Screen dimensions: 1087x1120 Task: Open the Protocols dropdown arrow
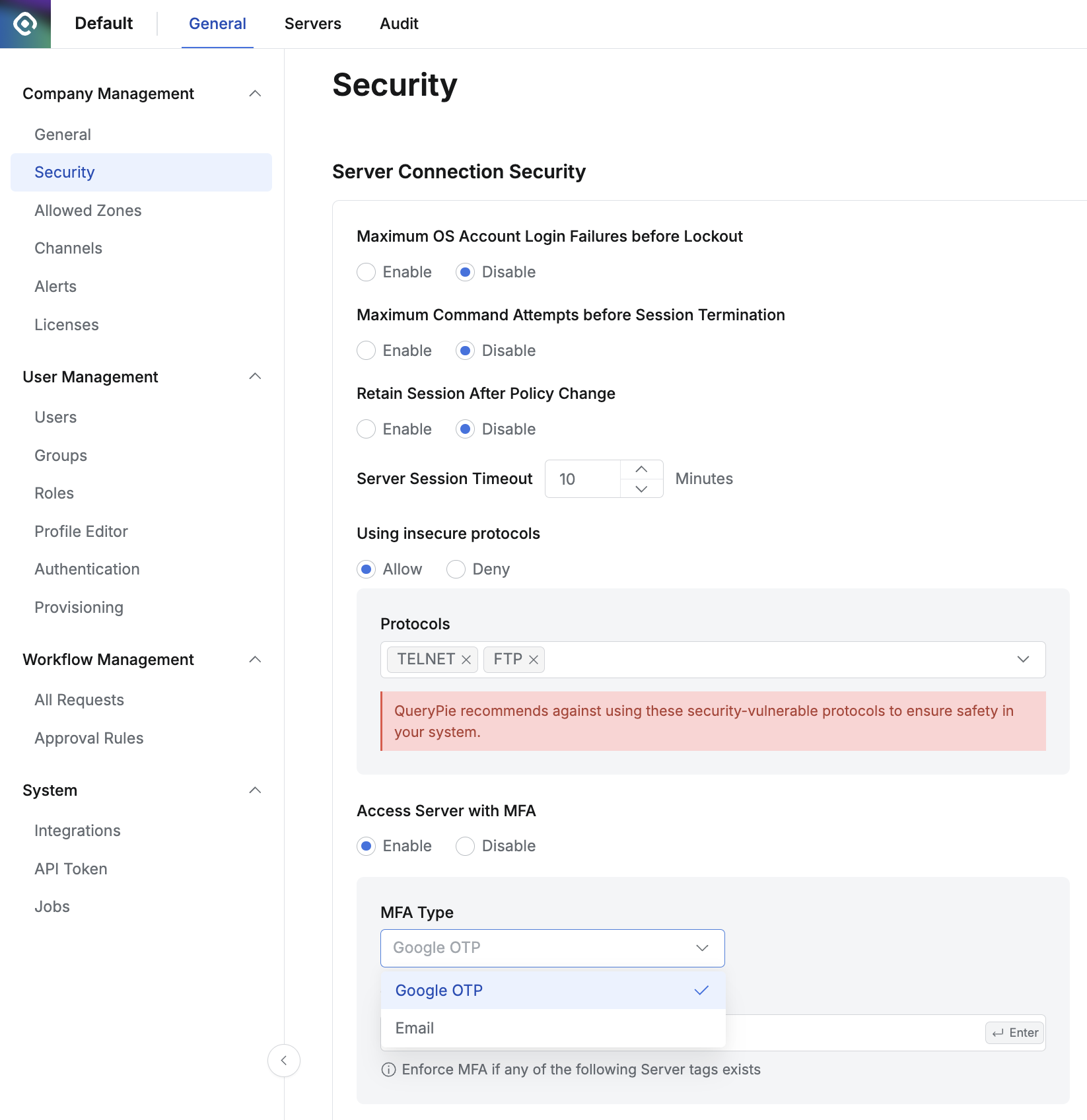(1023, 660)
